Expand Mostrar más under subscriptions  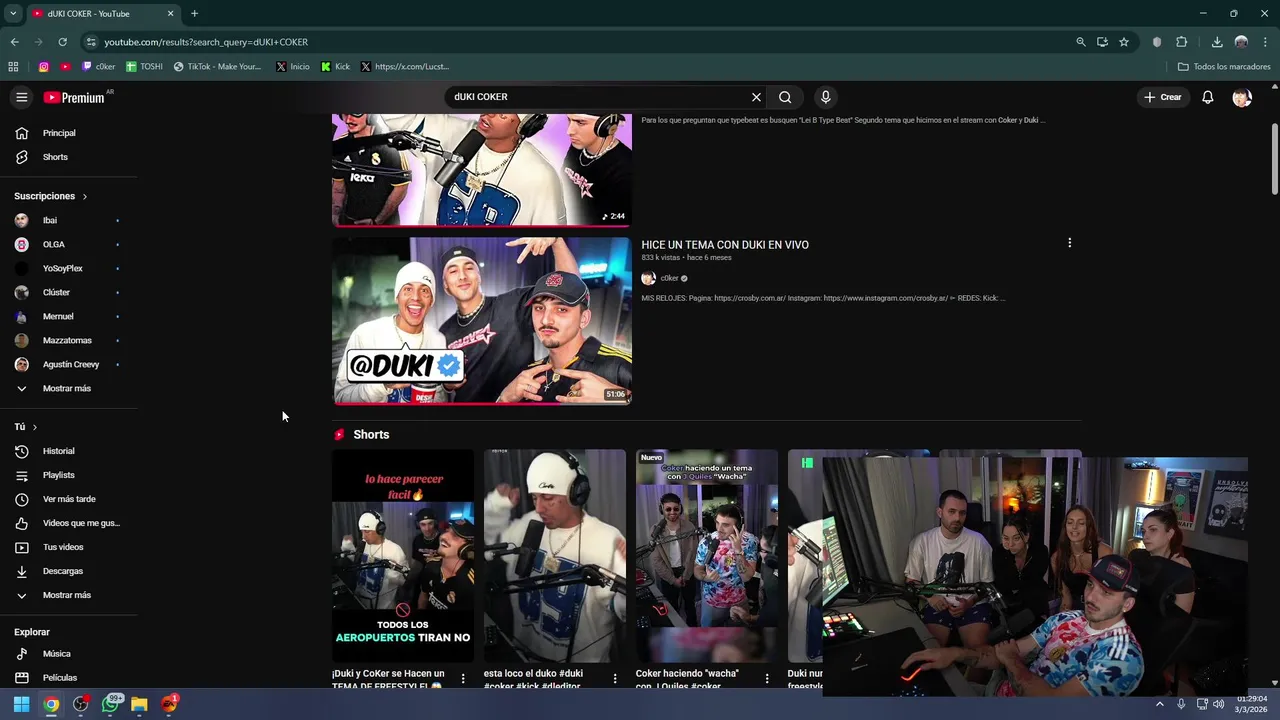click(68, 388)
